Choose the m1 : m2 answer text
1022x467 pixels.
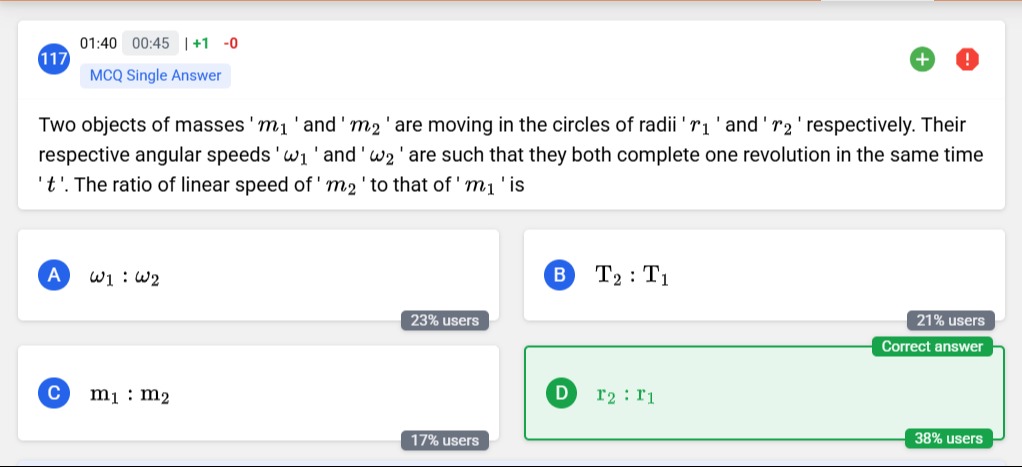(130, 395)
